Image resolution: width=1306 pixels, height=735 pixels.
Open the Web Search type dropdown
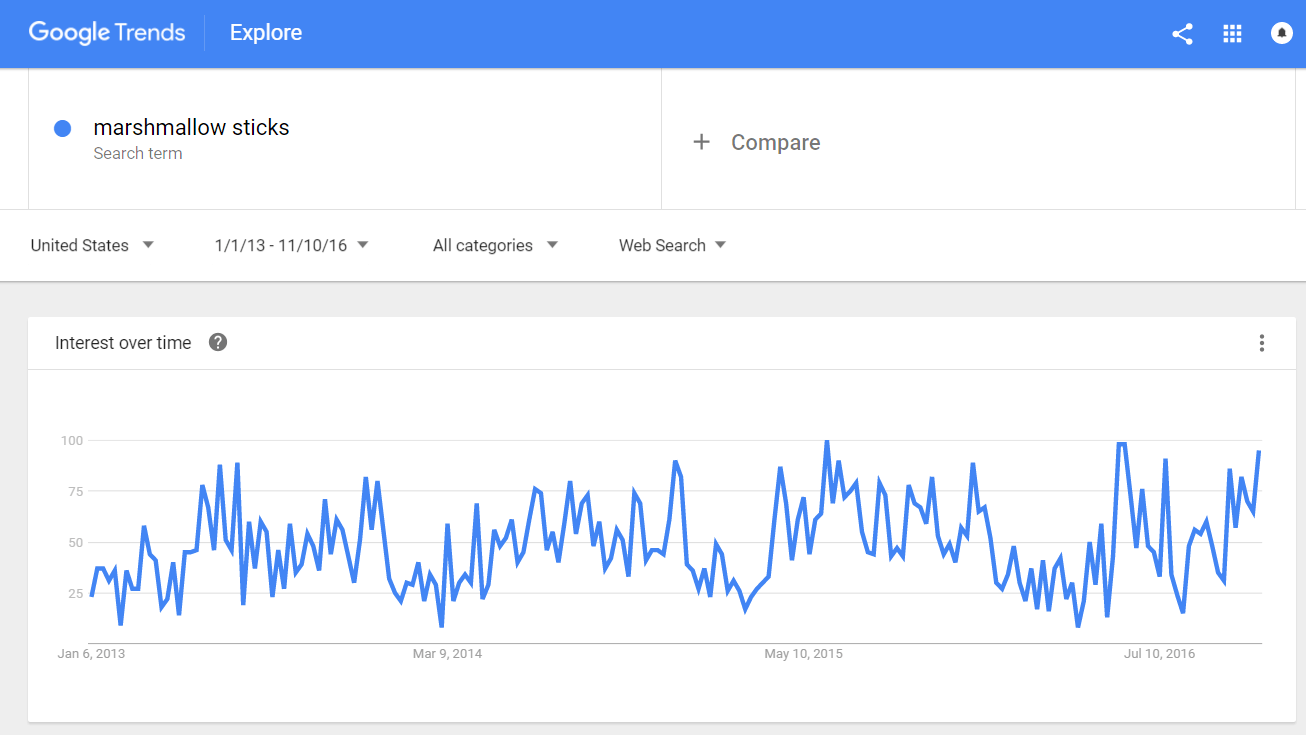click(x=672, y=245)
